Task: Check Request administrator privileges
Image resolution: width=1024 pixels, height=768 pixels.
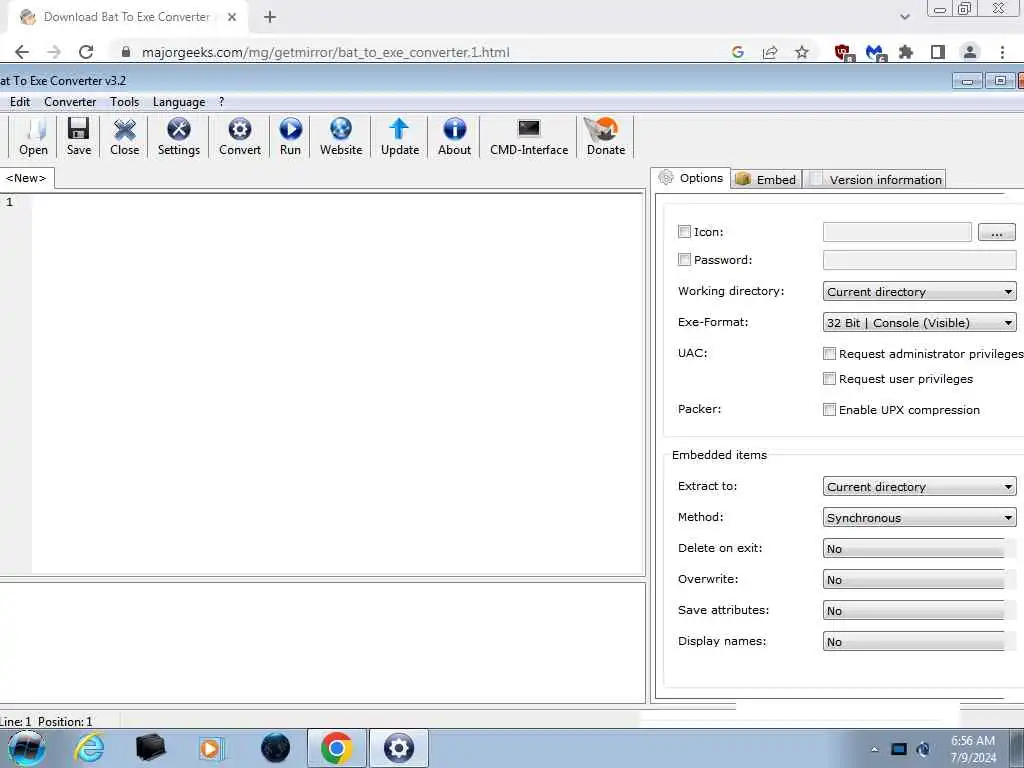Action: click(x=829, y=354)
